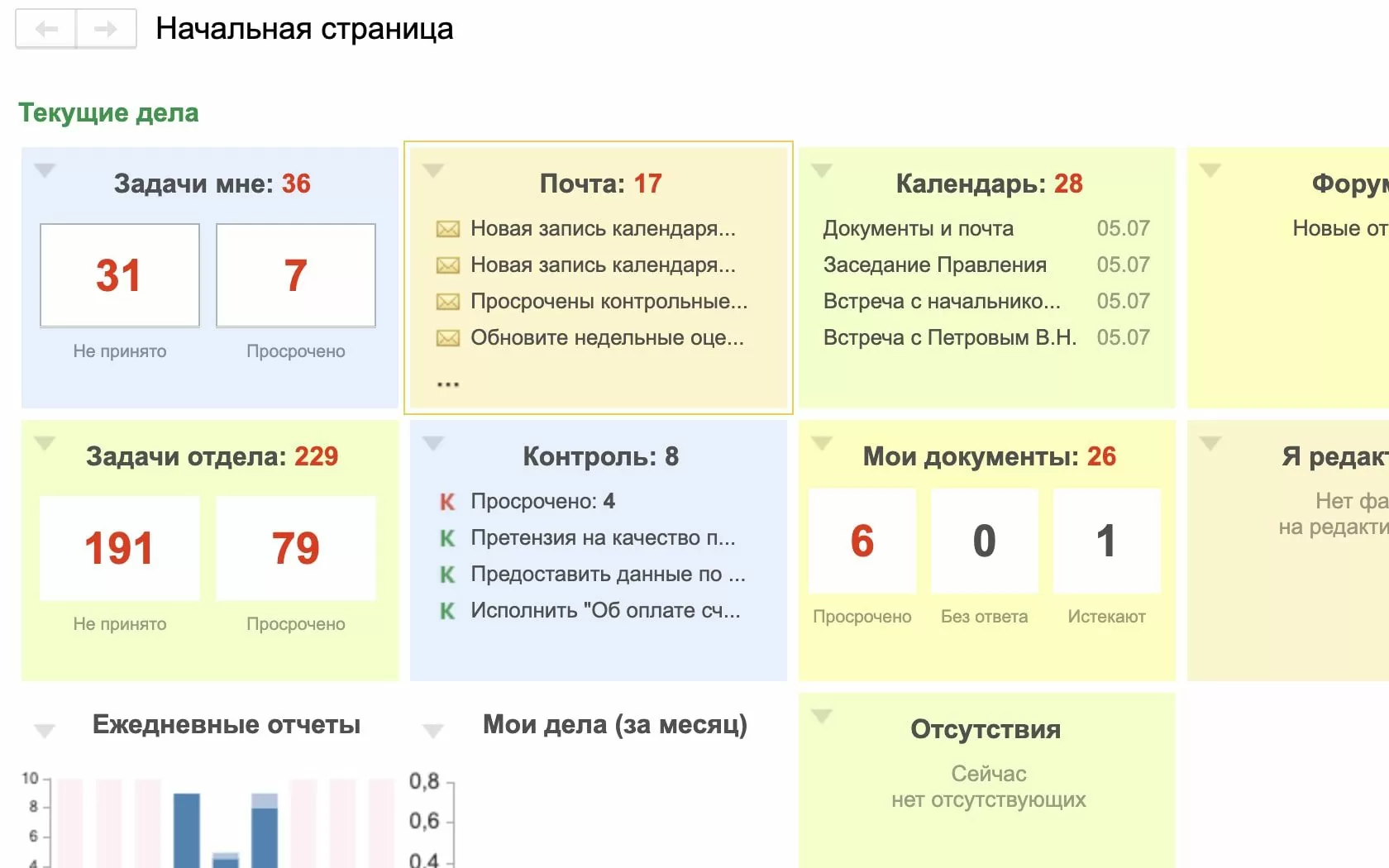Open the 'Задачи отдела' widget dropdown triangle

coord(45,443)
